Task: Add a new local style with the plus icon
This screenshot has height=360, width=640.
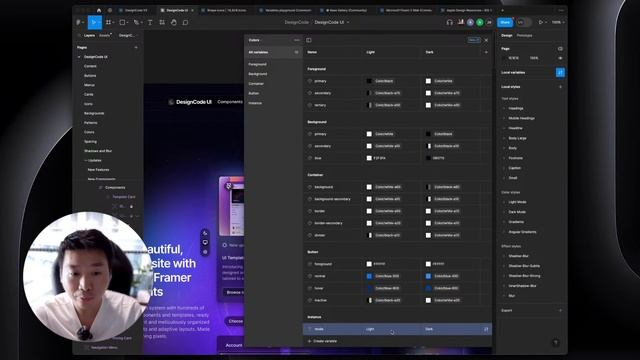Action: click(x=560, y=87)
